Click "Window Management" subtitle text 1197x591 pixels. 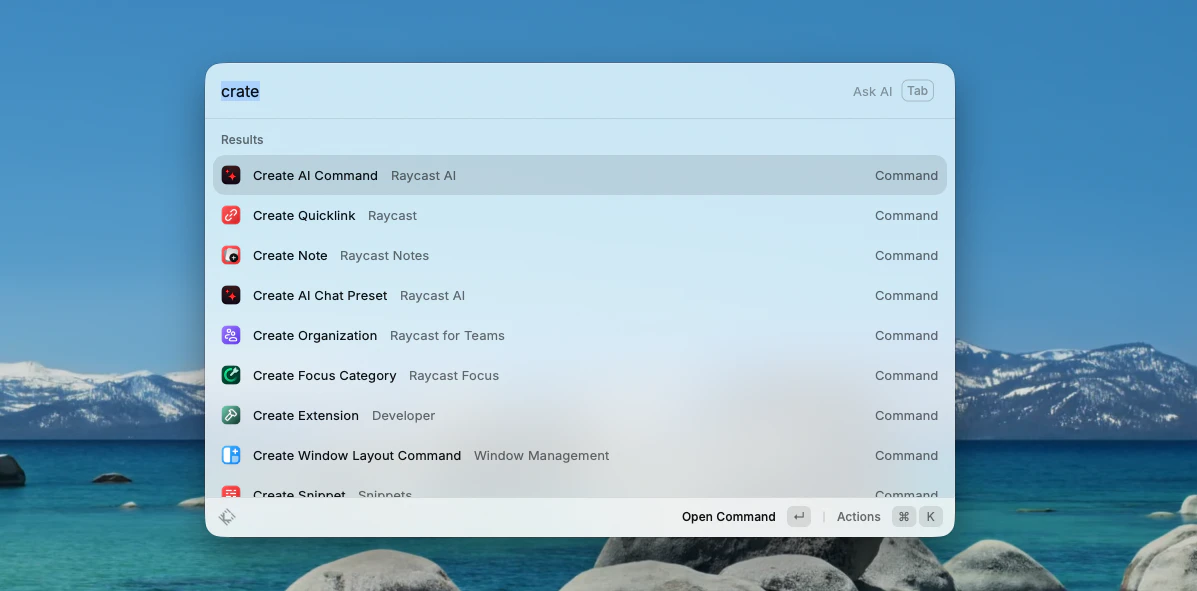point(541,456)
